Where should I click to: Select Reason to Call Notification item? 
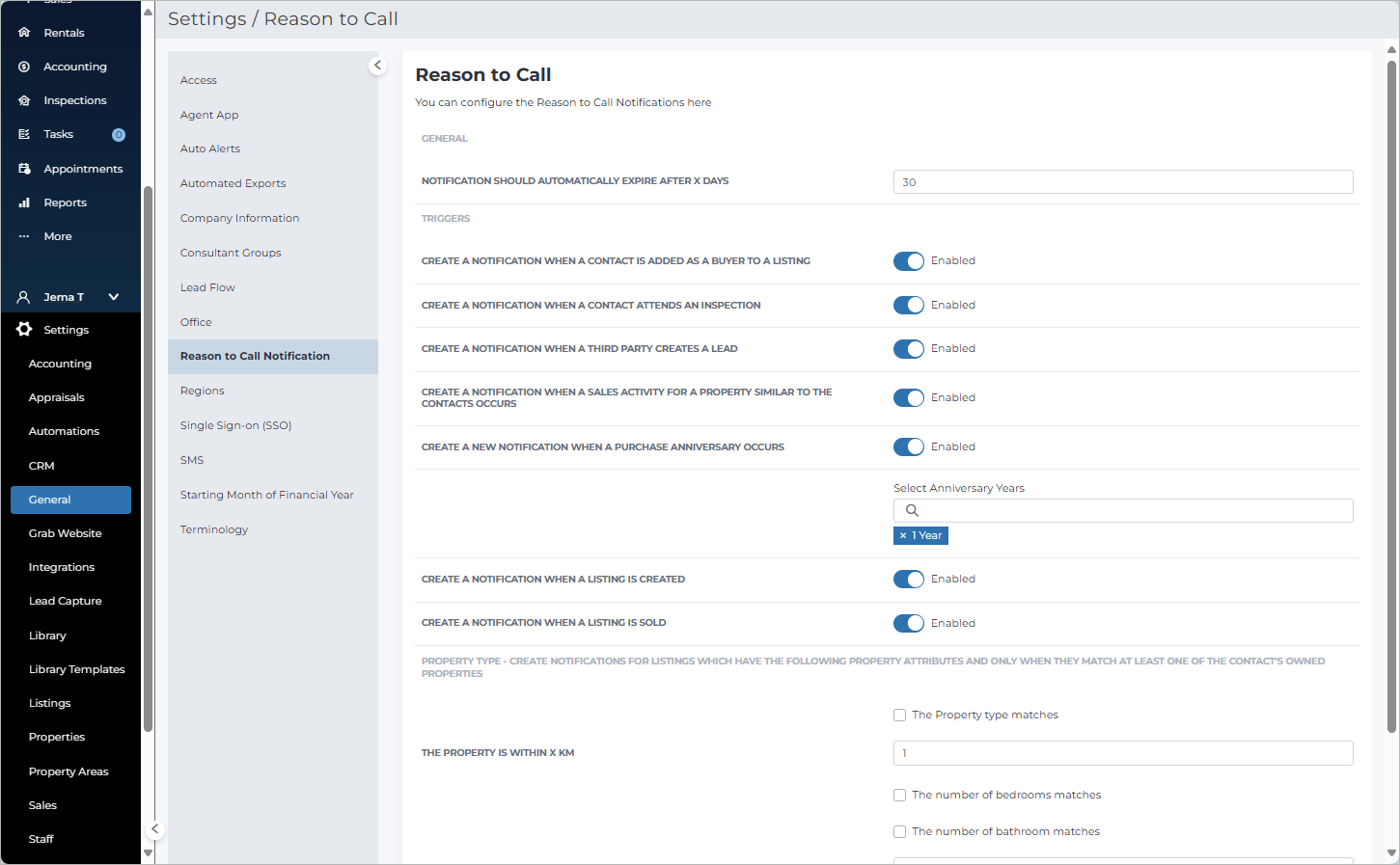coord(273,357)
